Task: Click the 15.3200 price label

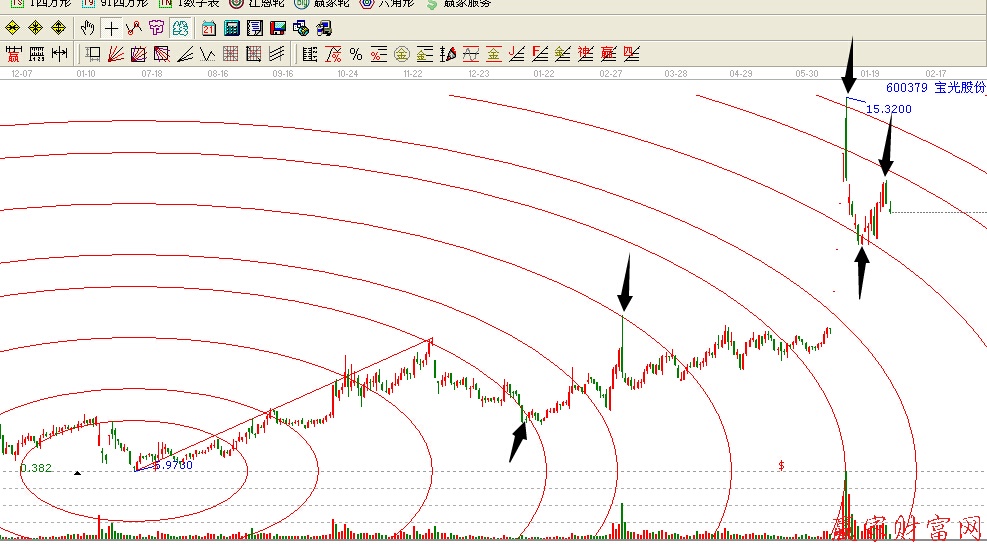Action: pyautogui.click(x=888, y=109)
